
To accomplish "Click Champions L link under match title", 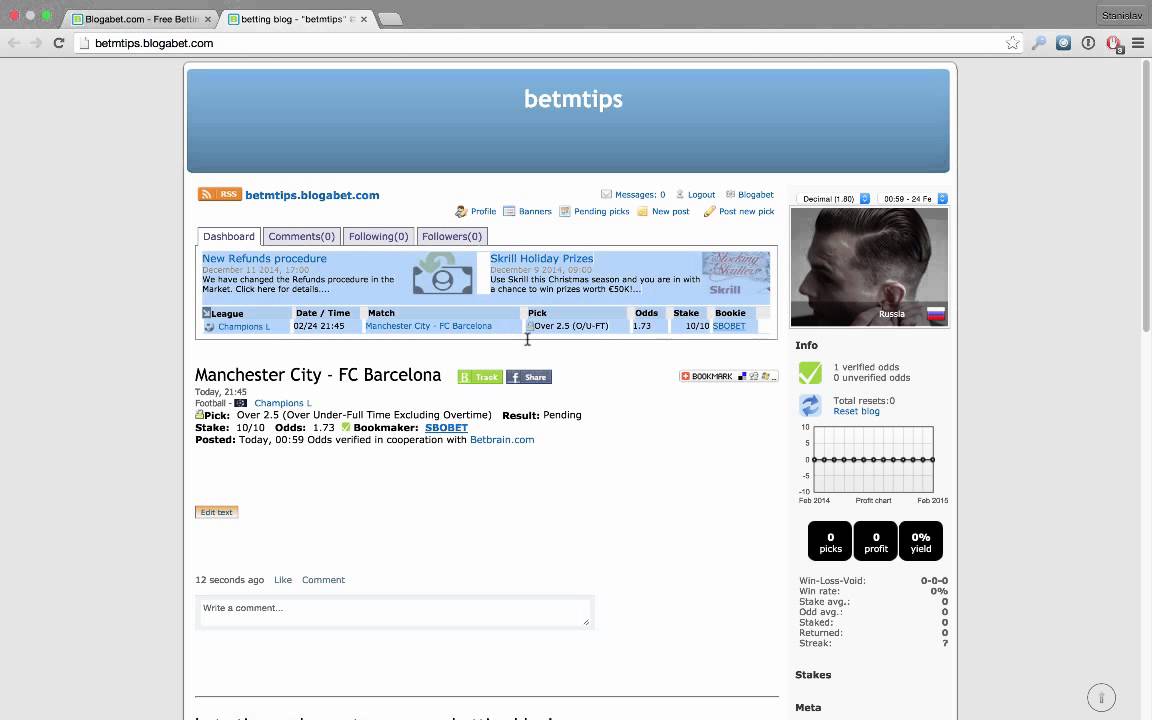I will pyautogui.click(x=283, y=403).
